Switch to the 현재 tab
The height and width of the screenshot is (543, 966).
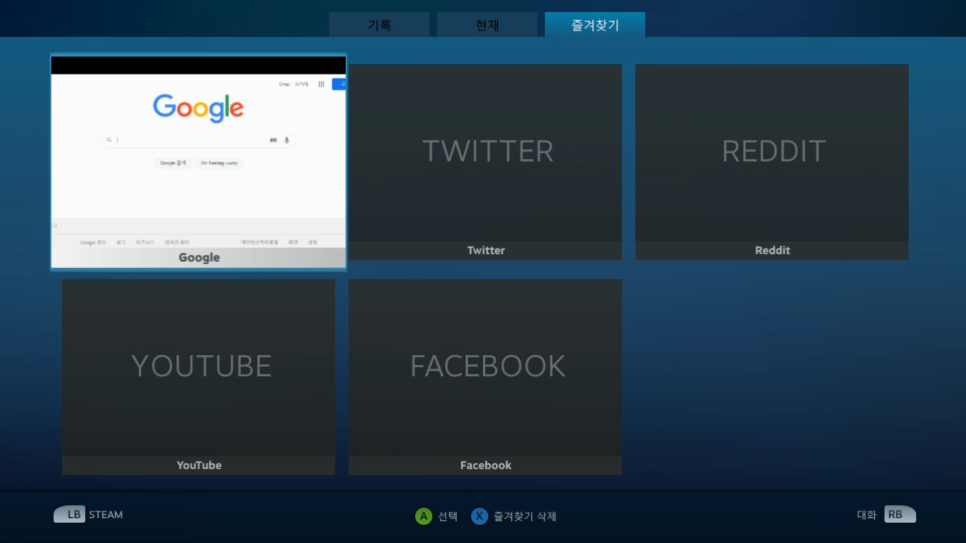[x=487, y=25]
